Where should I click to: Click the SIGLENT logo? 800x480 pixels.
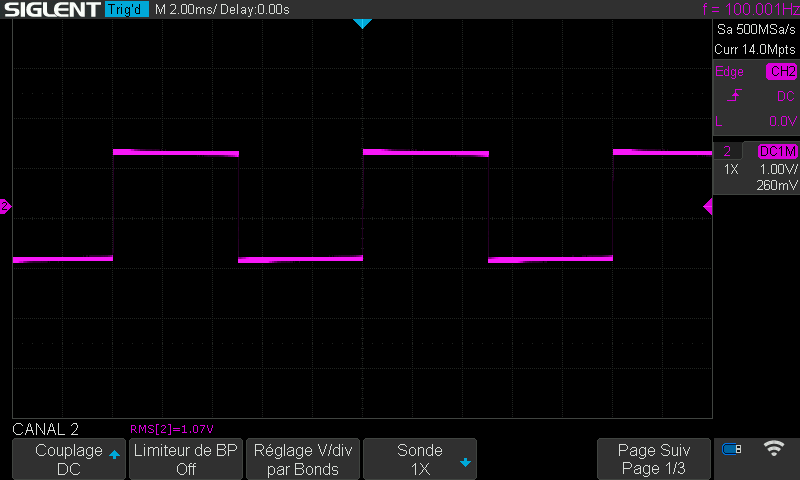50,10
